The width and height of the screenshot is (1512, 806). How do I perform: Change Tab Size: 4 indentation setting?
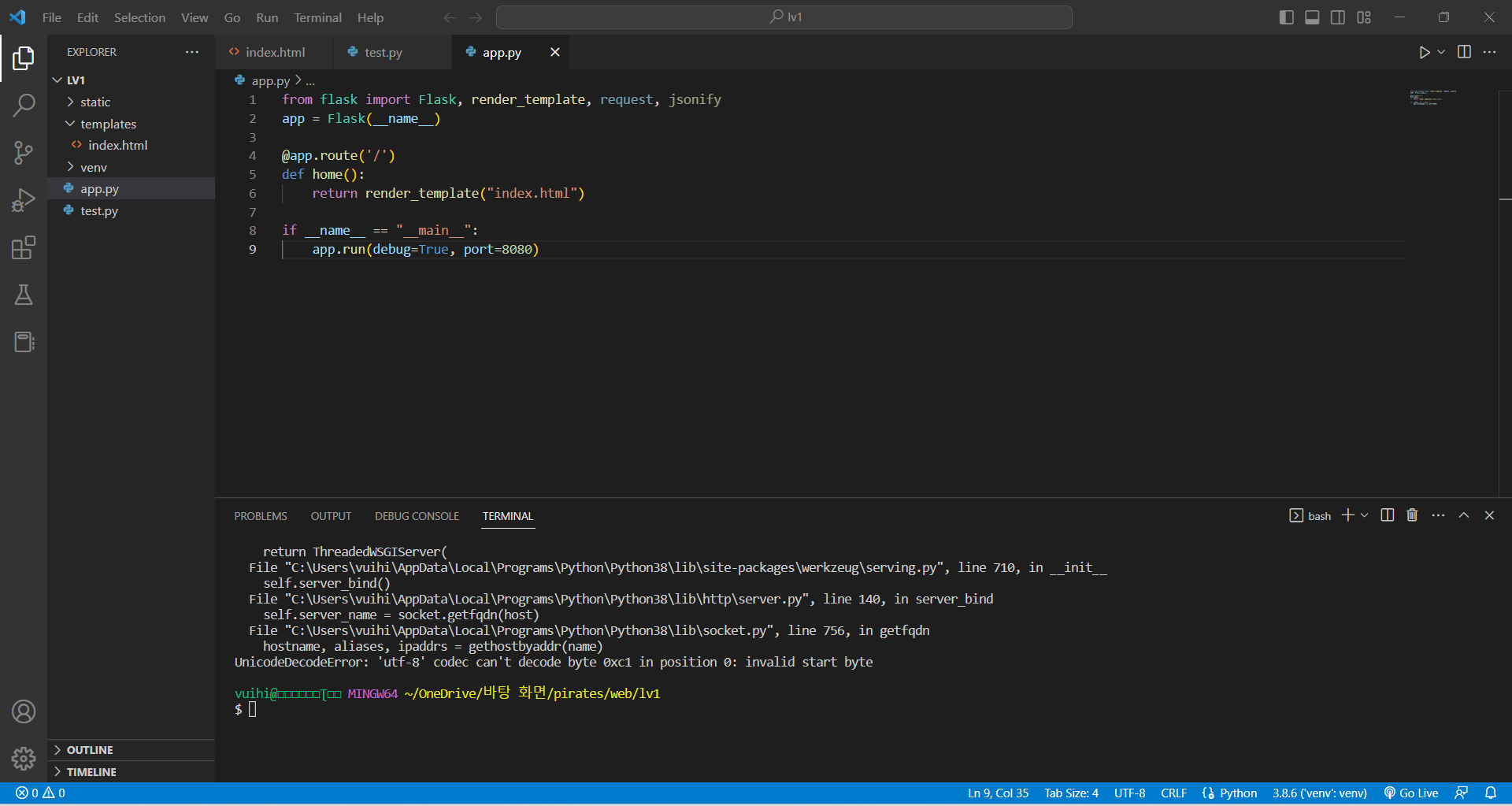pos(1071,793)
